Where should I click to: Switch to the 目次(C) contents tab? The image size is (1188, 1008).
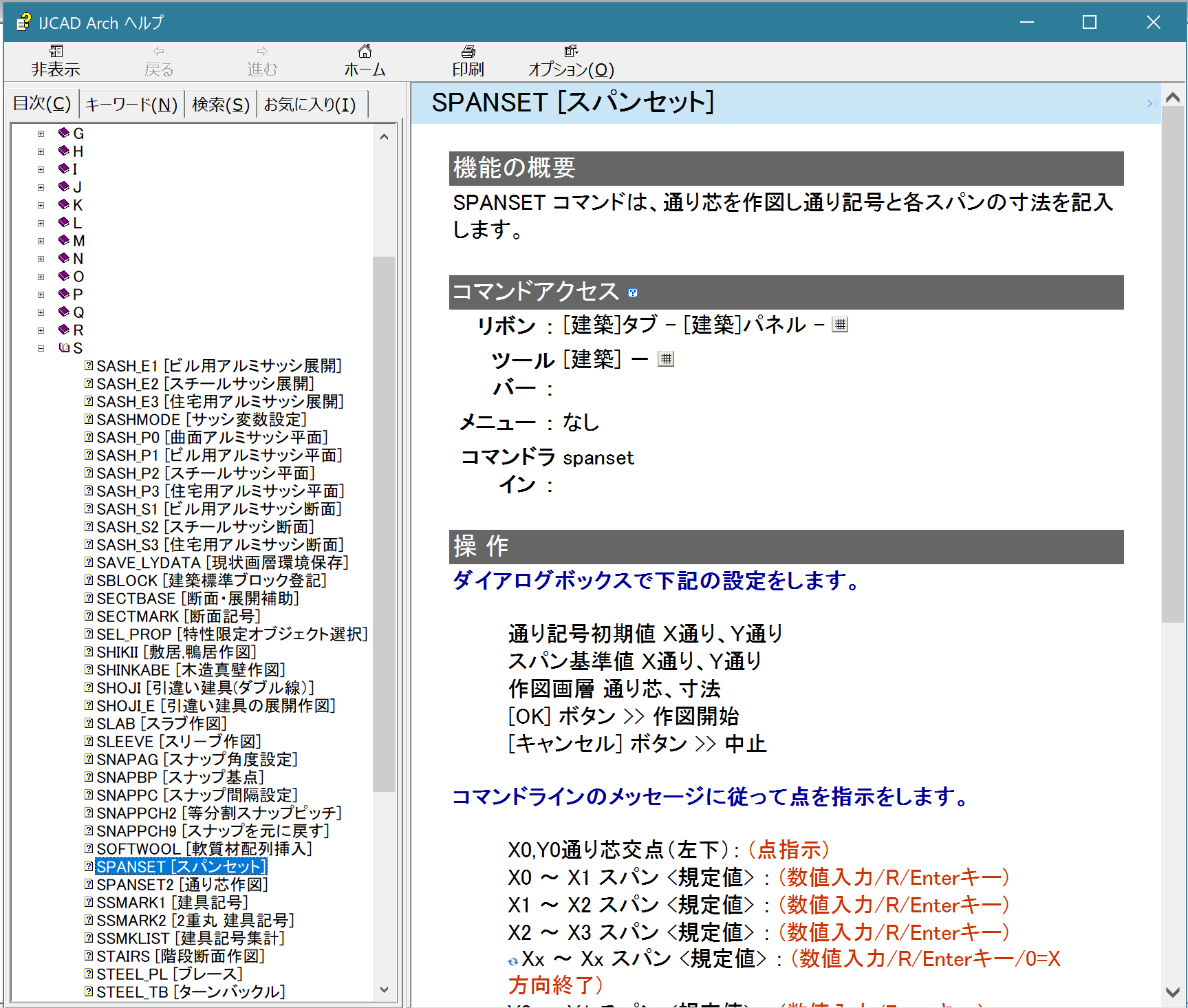coord(42,104)
